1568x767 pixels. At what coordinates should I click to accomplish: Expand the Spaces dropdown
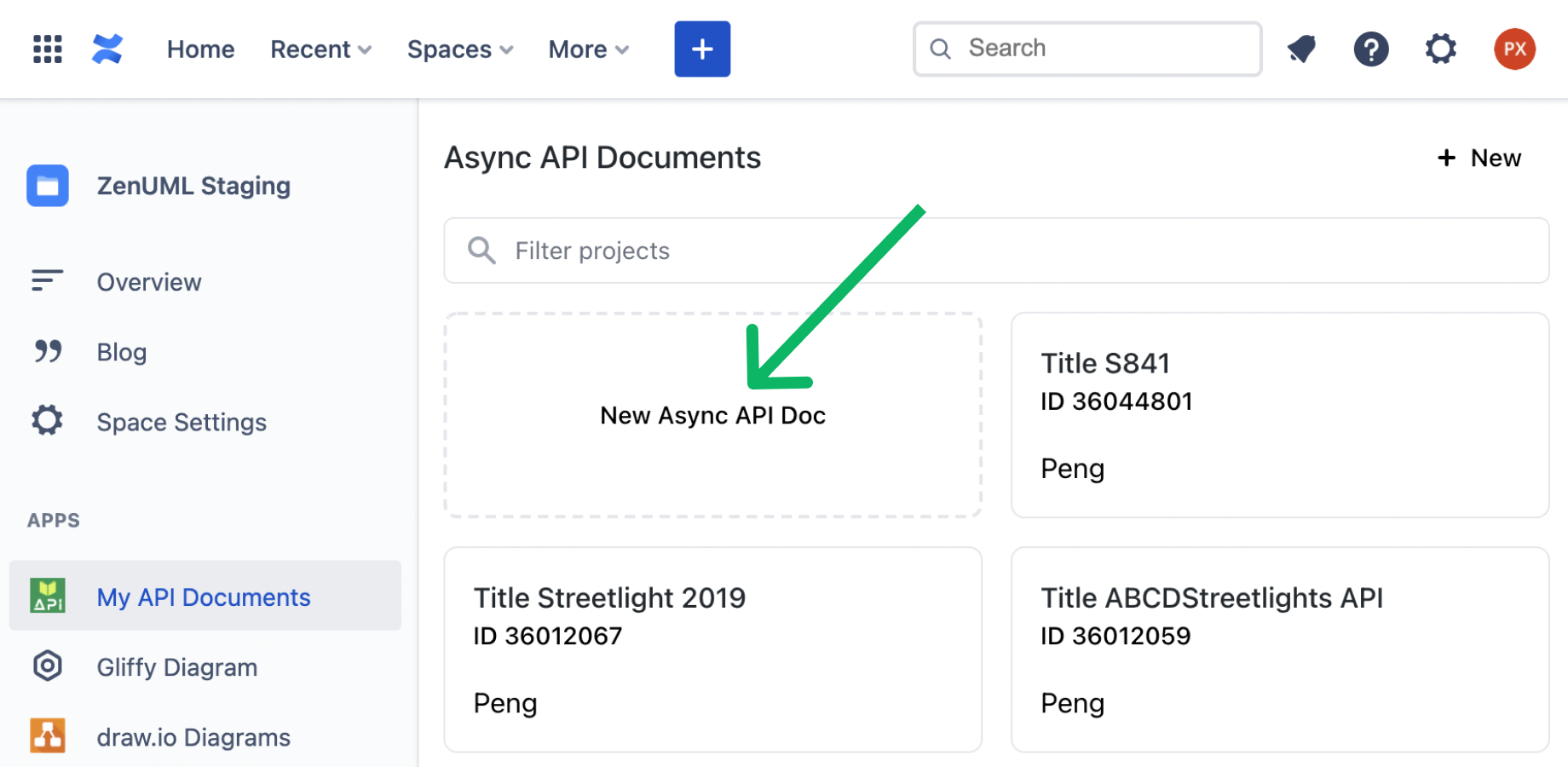460,49
